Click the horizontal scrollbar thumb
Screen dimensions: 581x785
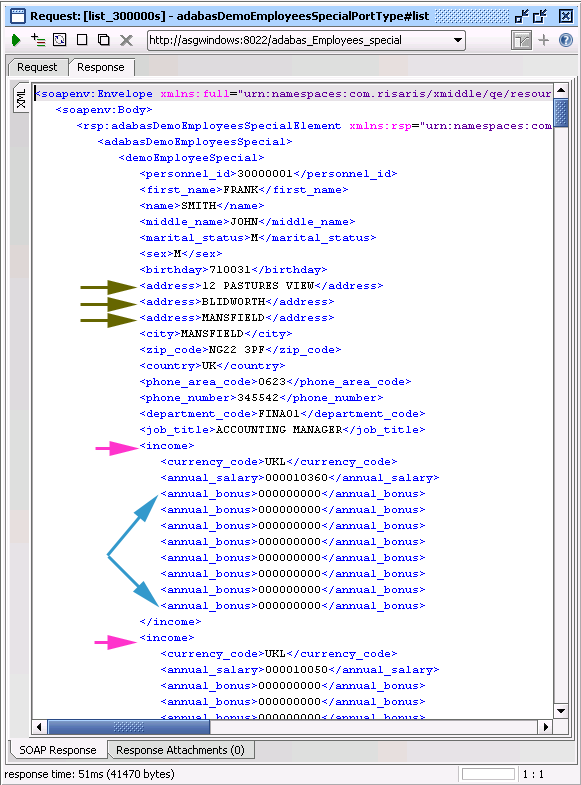coord(129,726)
